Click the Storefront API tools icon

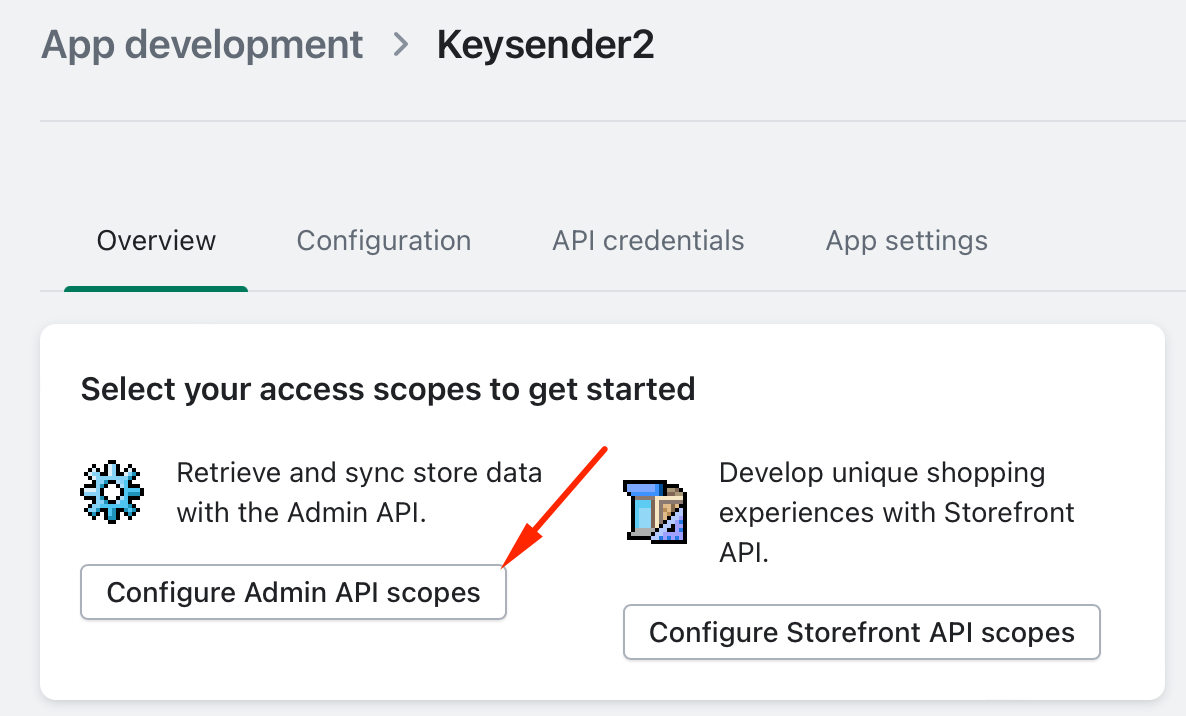pyautogui.click(x=655, y=511)
